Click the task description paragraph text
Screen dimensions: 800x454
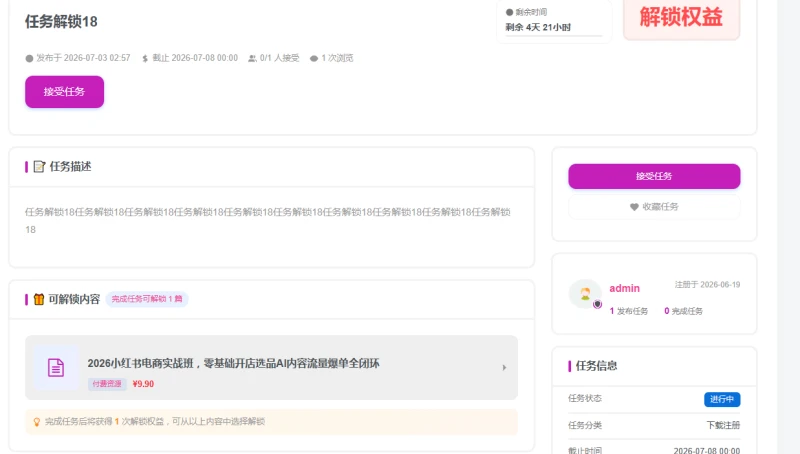point(268,220)
